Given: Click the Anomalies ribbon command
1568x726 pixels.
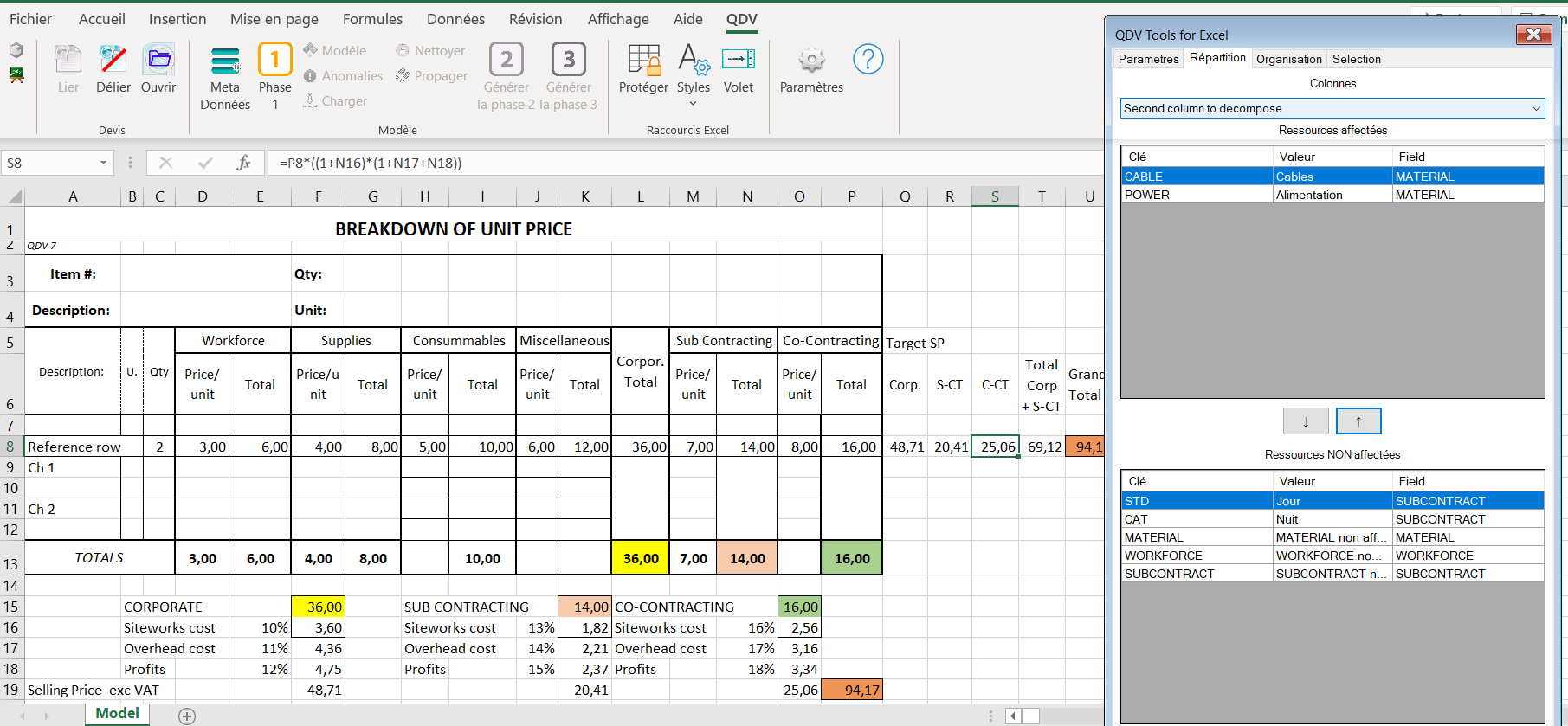Looking at the screenshot, I should click(x=343, y=76).
